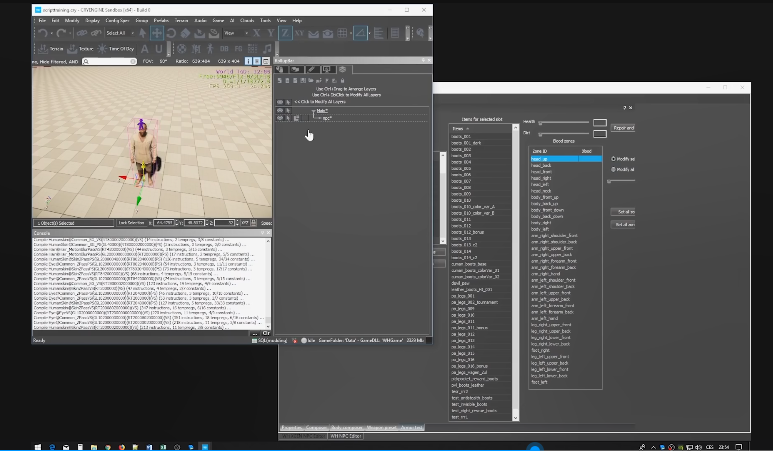Image resolution: width=773 pixels, height=451 pixels.
Task: Select head_up in the zone list
Action: (x=540, y=159)
